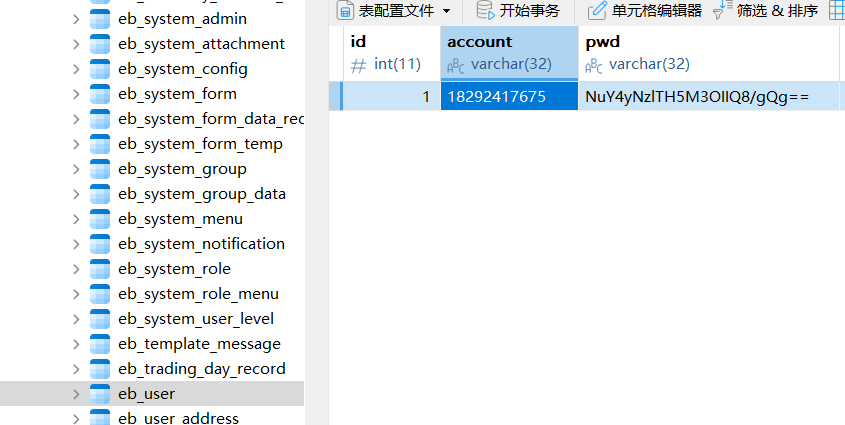Click the eb_system_group table icon

point(100,169)
